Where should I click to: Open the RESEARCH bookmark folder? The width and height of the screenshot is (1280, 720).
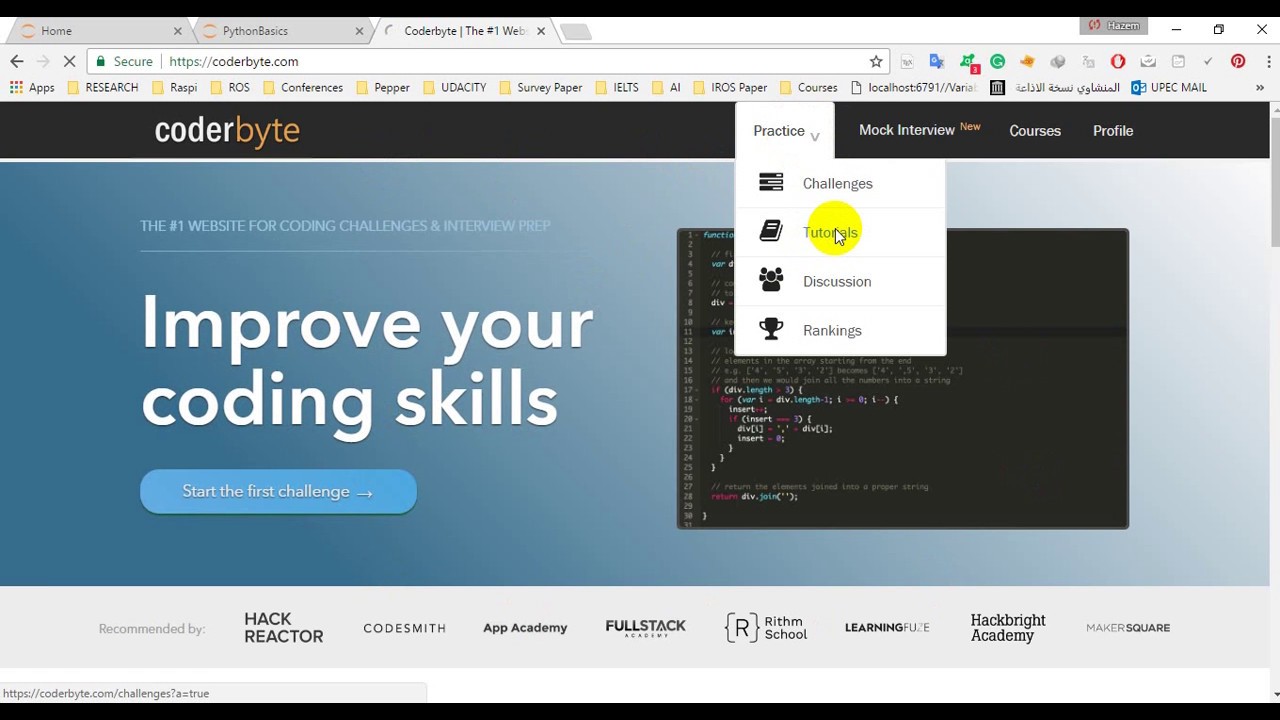(x=102, y=87)
